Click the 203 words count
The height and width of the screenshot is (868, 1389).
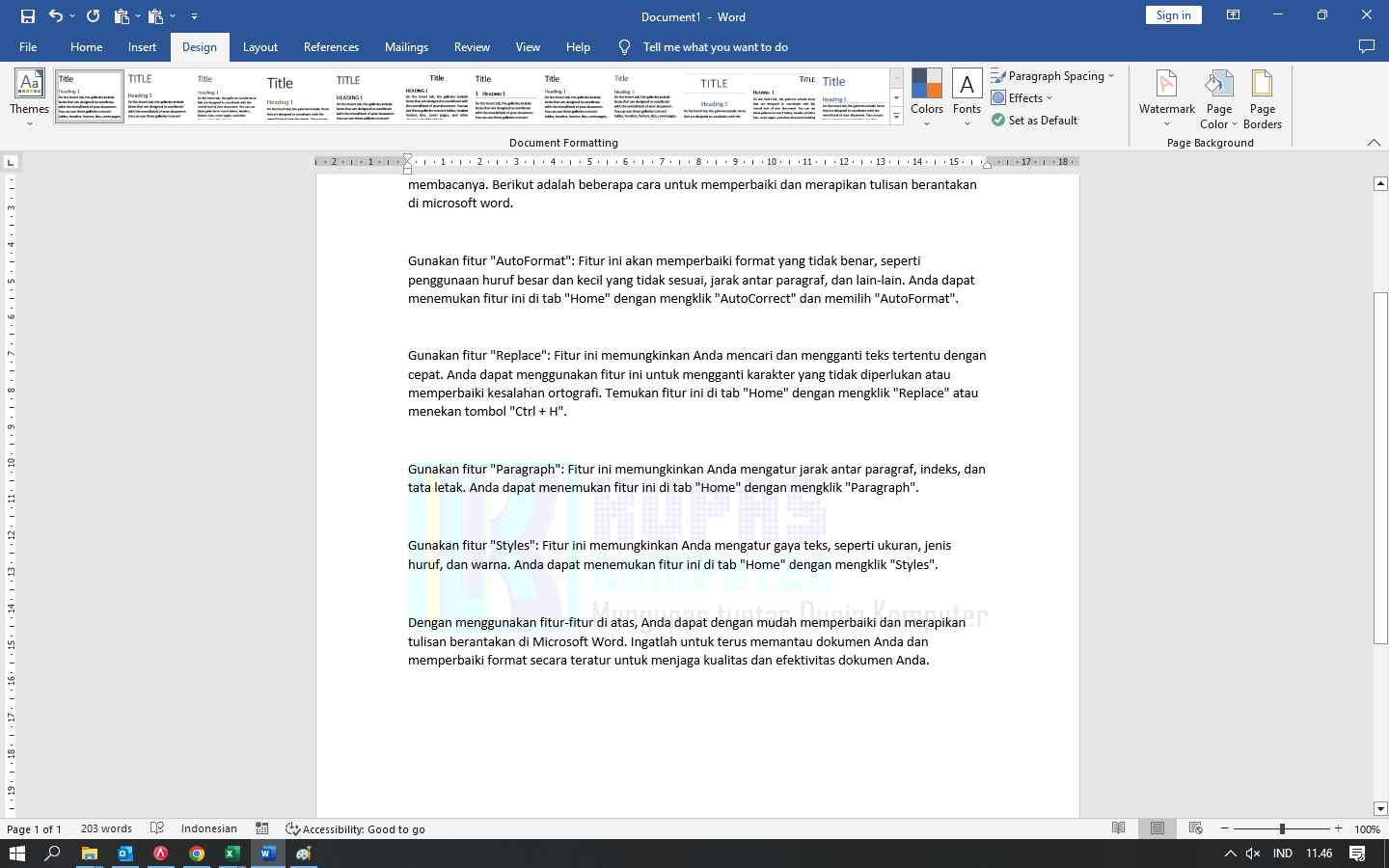click(106, 829)
